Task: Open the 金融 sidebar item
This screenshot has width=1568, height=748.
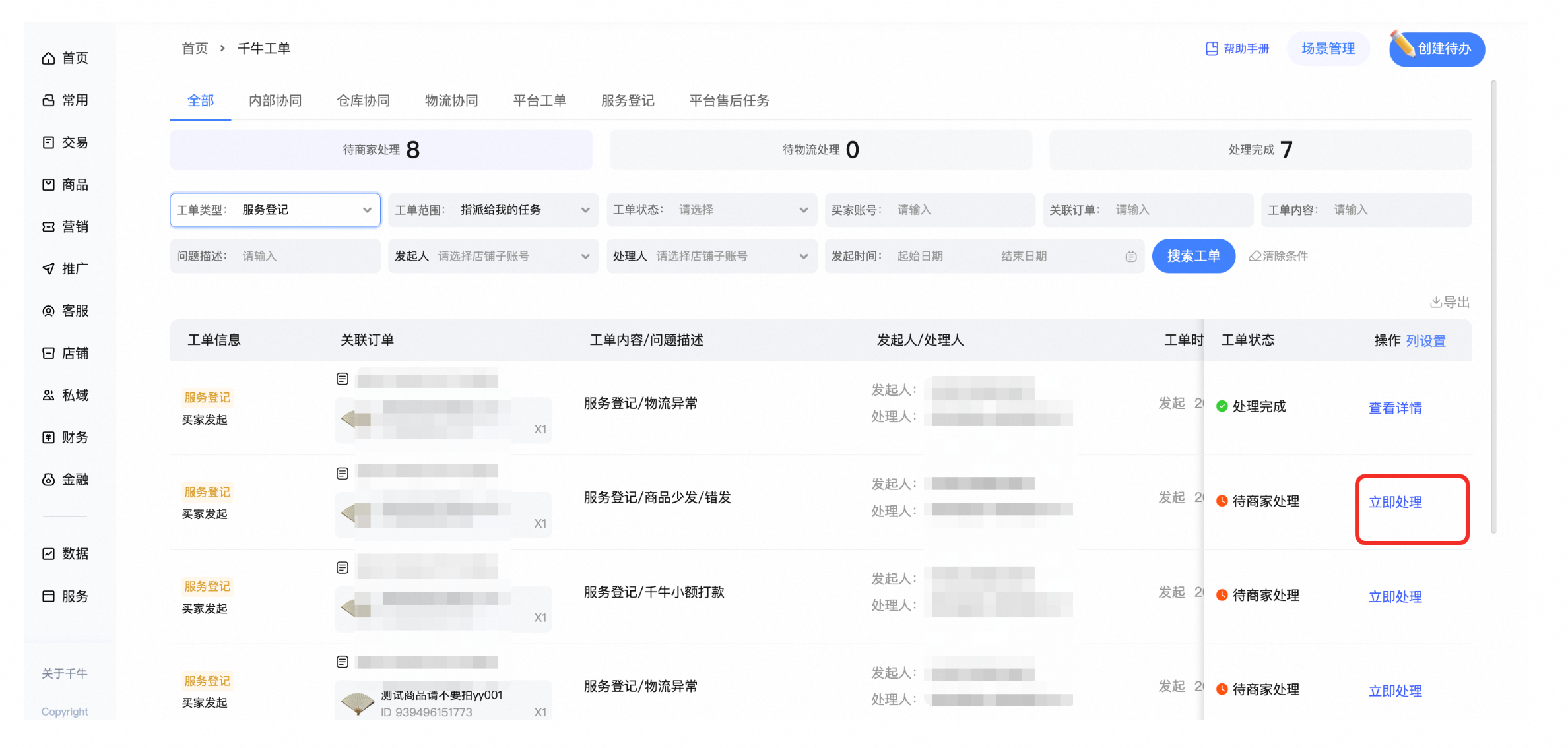Action: tap(65, 480)
